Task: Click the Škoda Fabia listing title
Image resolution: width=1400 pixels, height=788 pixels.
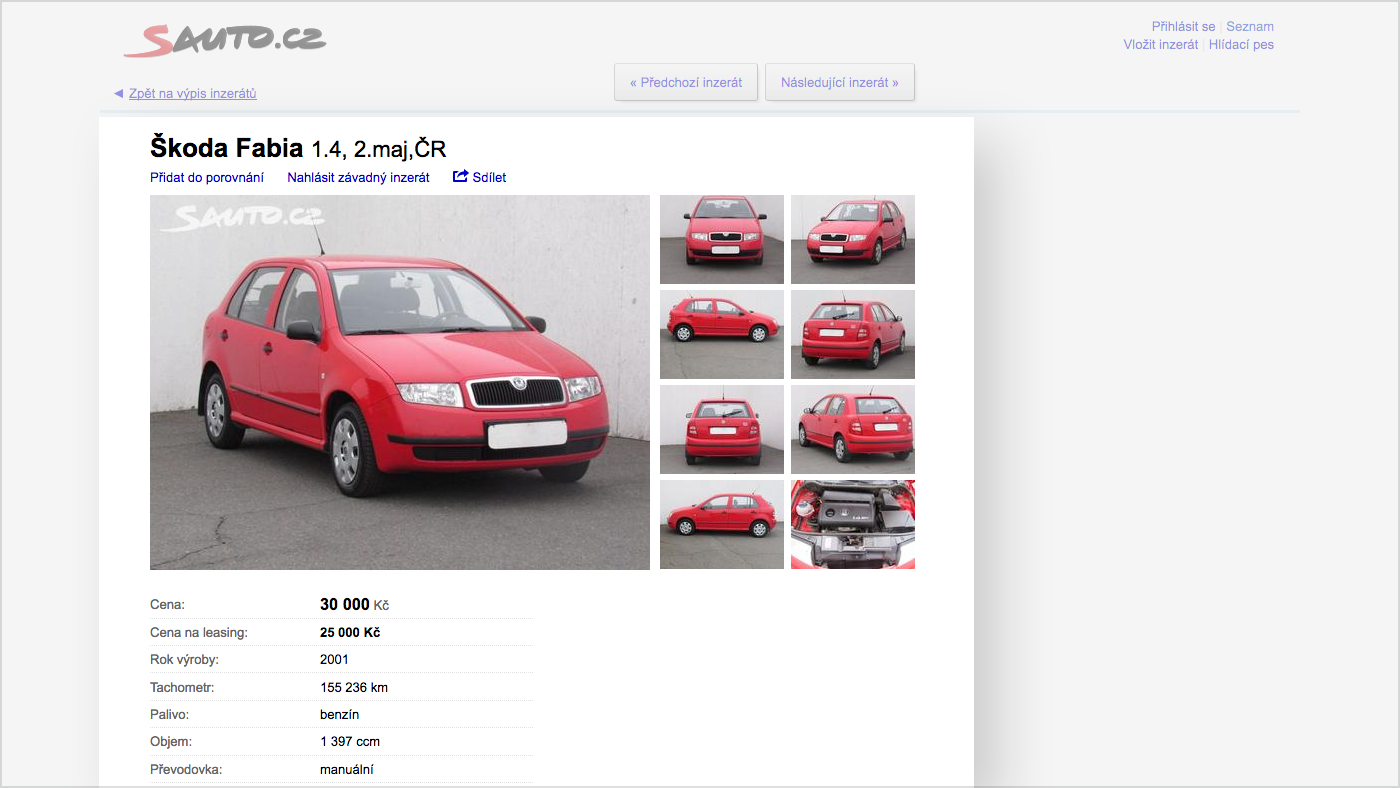Action: click(x=298, y=148)
